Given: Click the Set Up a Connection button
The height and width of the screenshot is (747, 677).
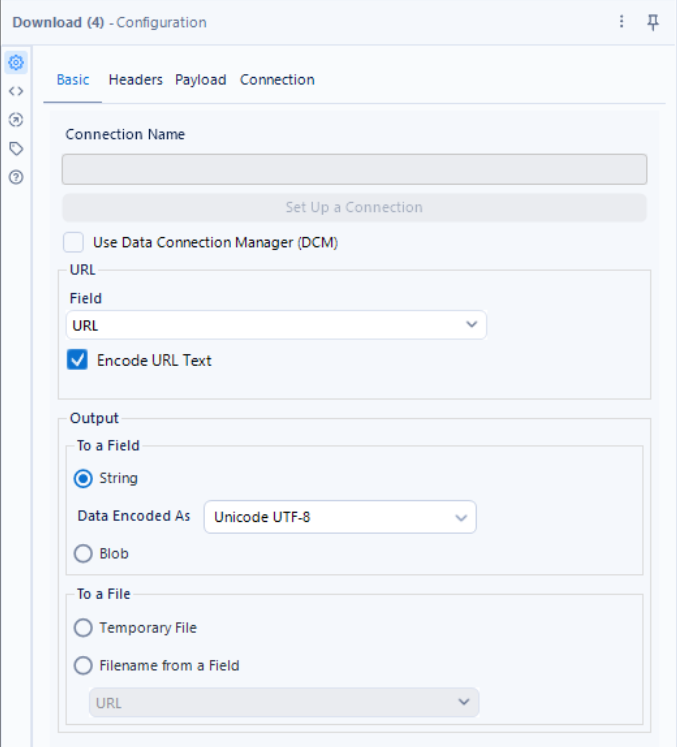Looking at the screenshot, I should pyautogui.click(x=354, y=207).
